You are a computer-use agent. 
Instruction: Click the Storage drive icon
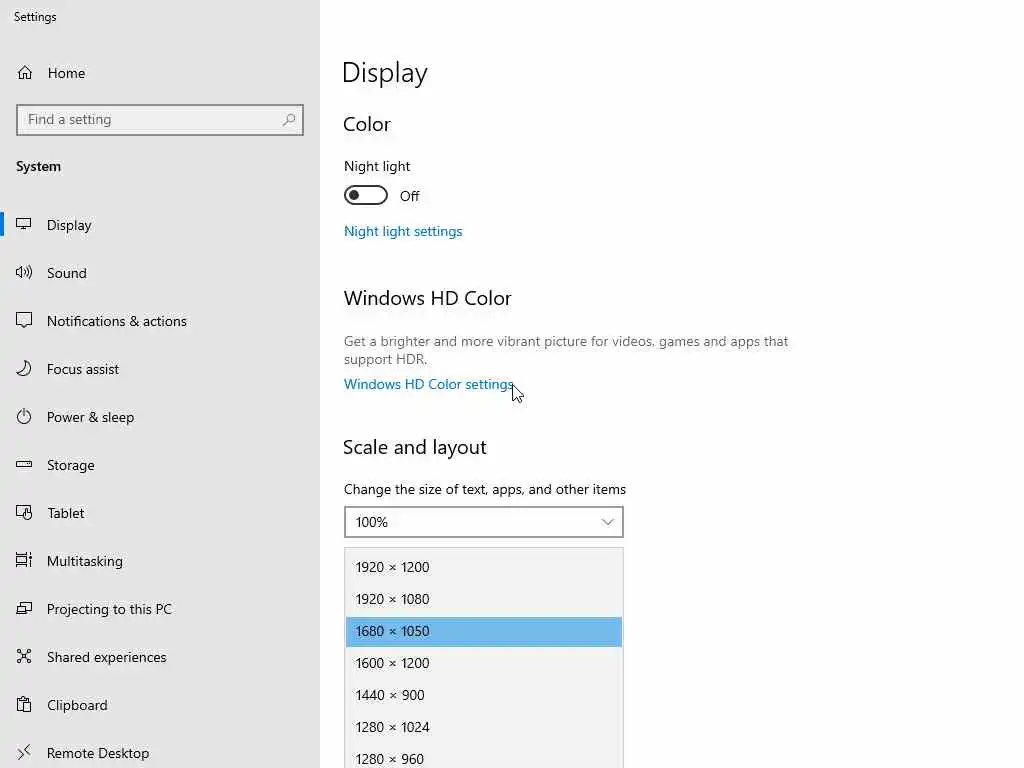(x=24, y=464)
